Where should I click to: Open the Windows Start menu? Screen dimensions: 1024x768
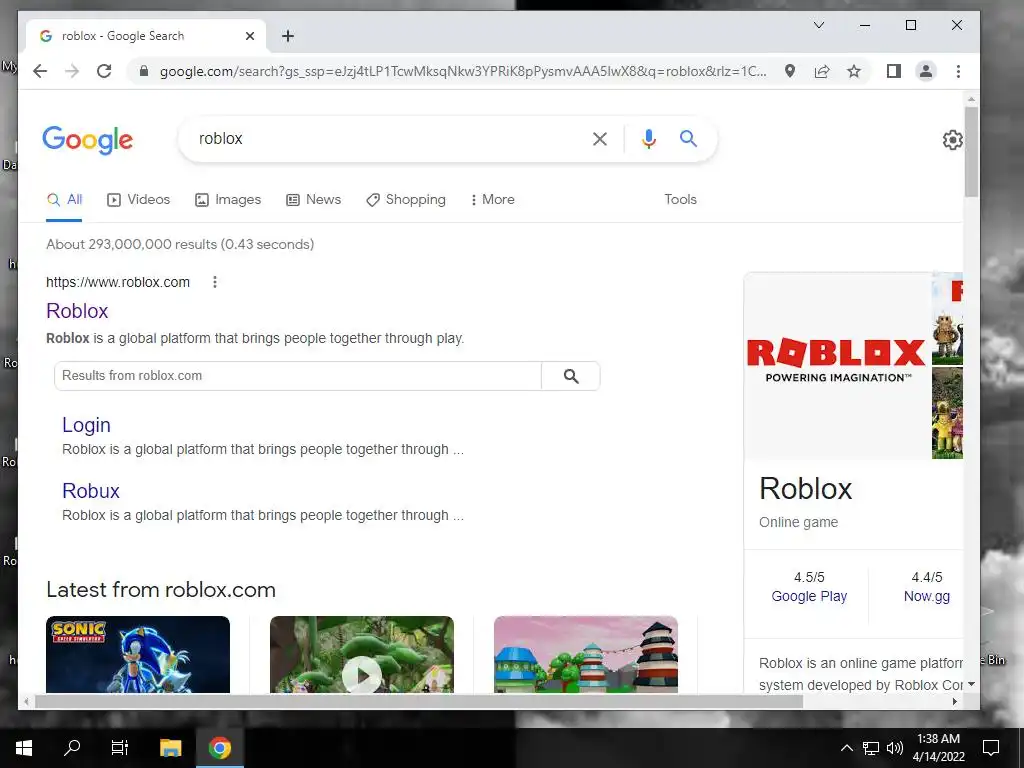[x=24, y=748]
